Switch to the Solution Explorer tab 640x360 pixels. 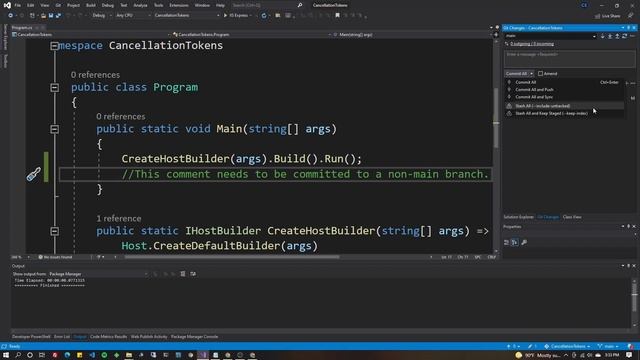coord(518,217)
